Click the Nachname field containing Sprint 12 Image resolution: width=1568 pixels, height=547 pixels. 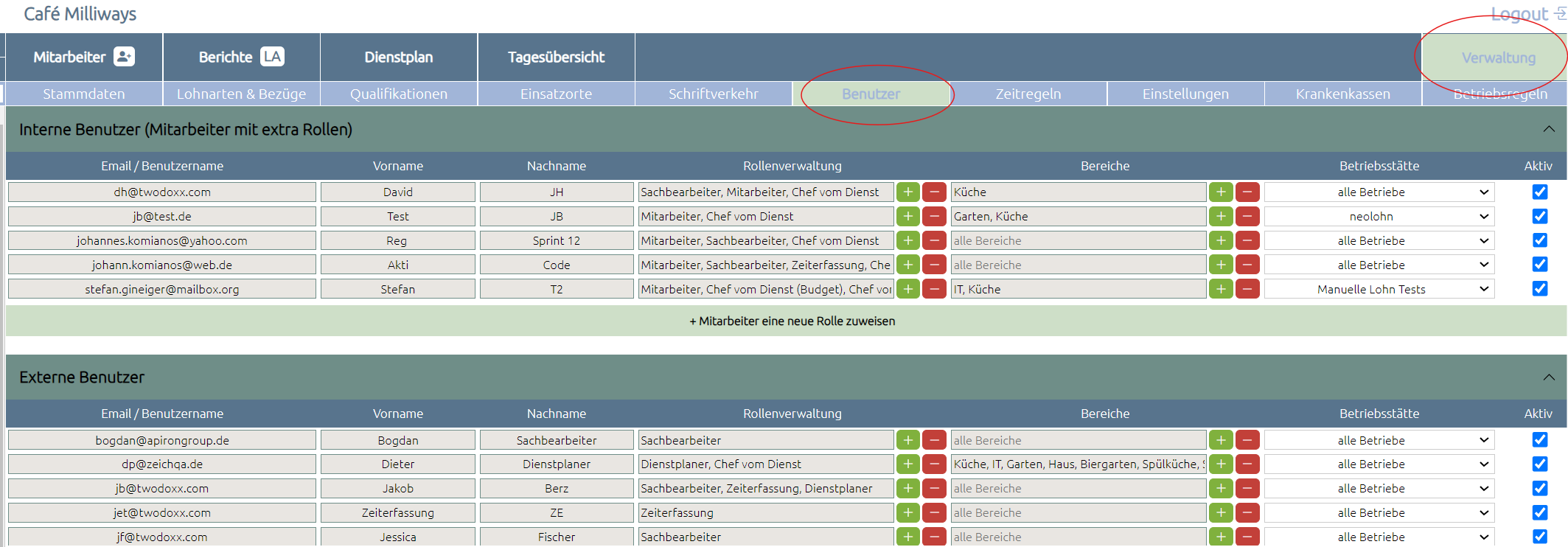(557, 240)
